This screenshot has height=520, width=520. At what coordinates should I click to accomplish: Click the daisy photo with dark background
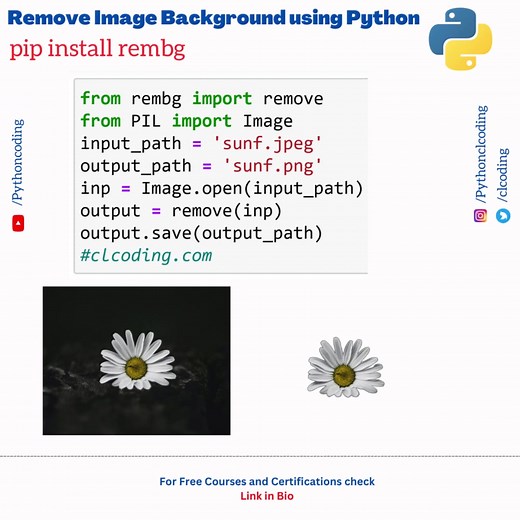pos(137,361)
